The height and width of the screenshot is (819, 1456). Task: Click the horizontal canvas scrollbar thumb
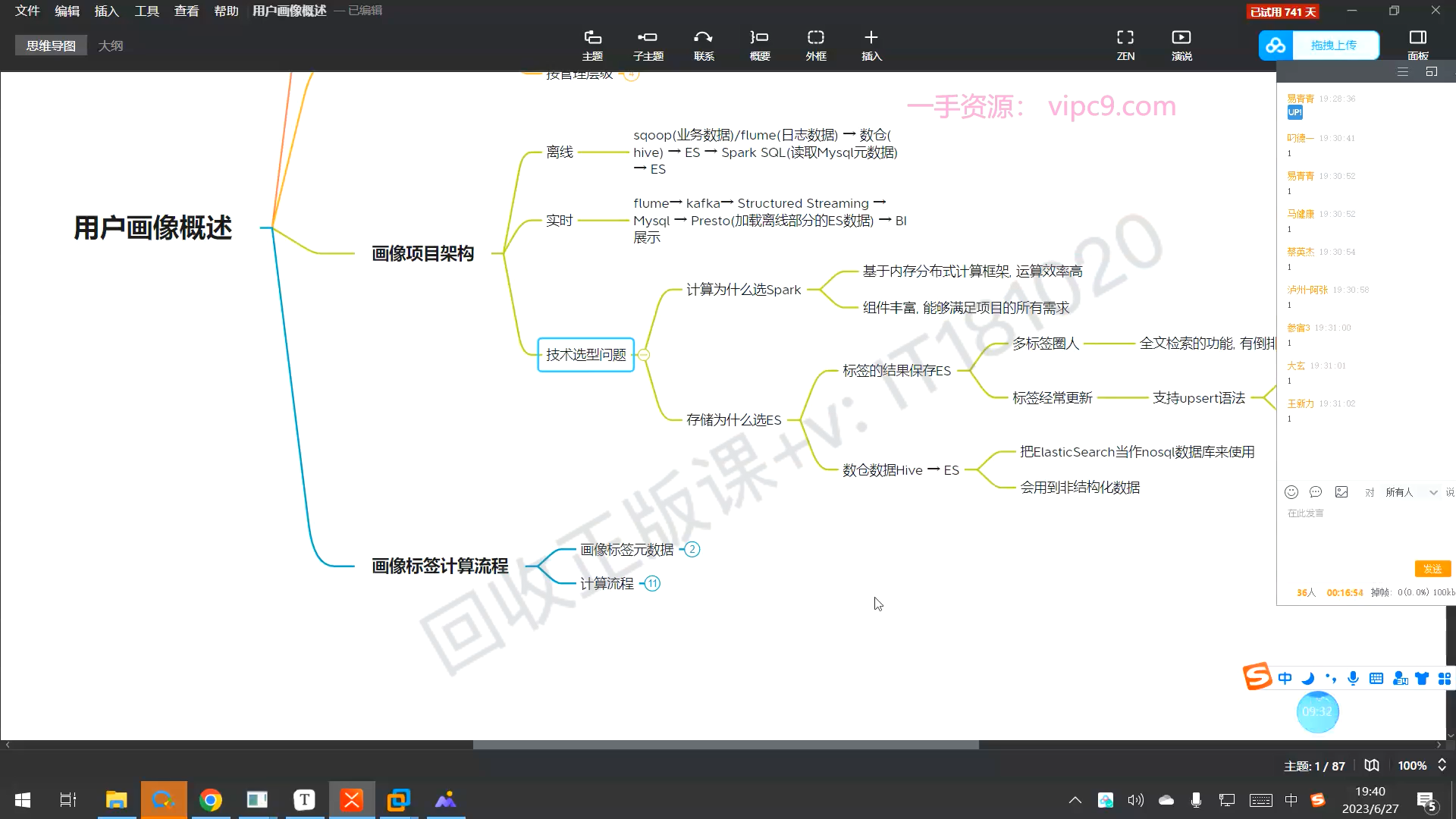click(726, 745)
